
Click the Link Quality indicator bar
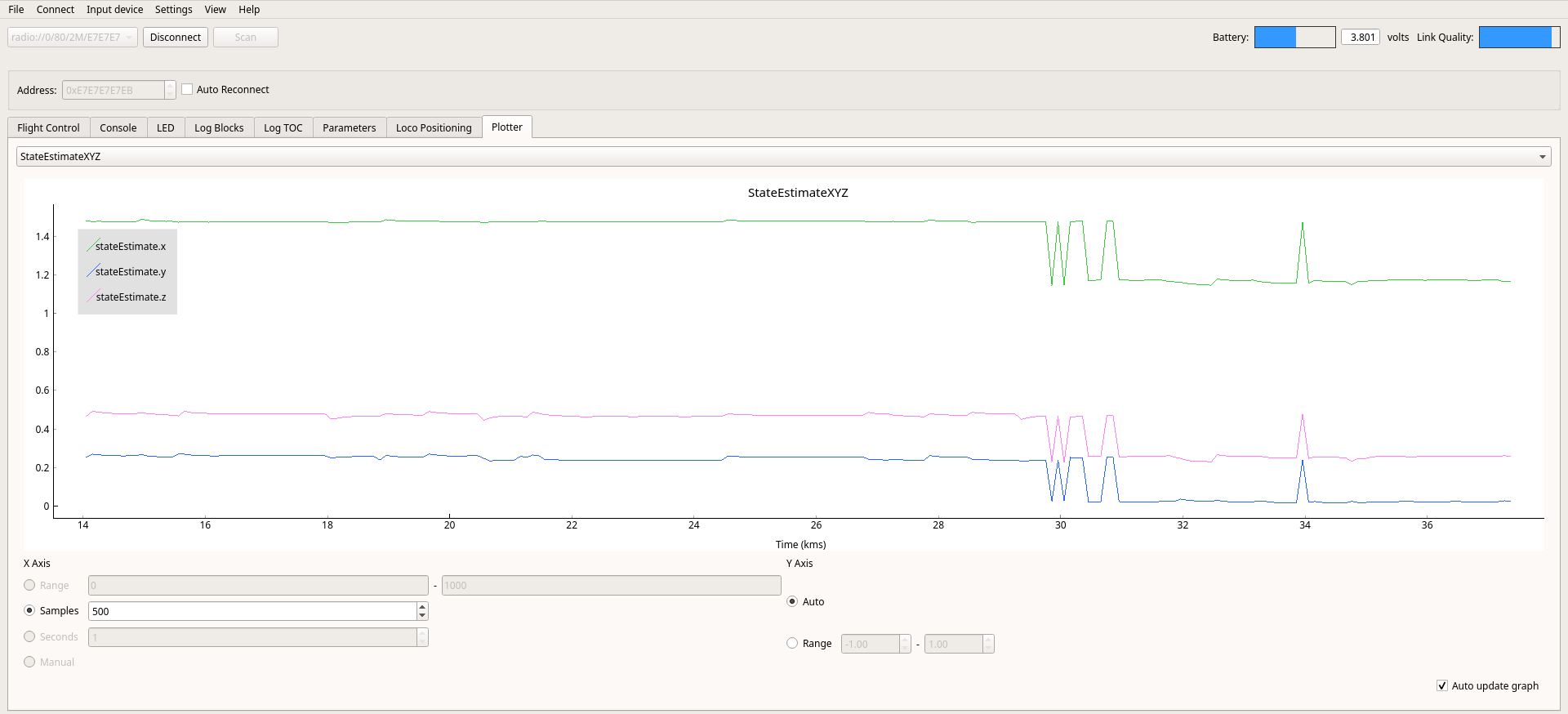[x=1519, y=37]
